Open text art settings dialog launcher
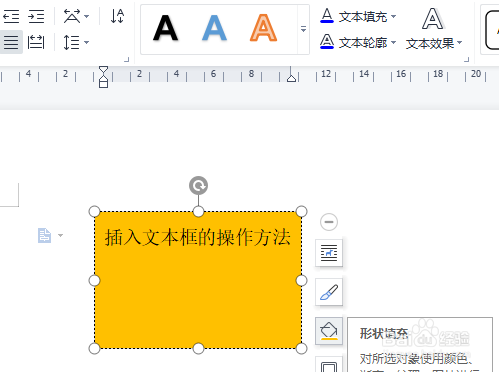This screenshot has width=499, height=372. tap(467, 60)
